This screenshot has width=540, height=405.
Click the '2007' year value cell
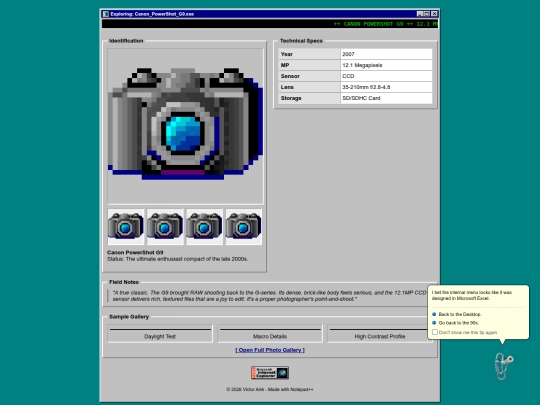(x=386, y=54)
